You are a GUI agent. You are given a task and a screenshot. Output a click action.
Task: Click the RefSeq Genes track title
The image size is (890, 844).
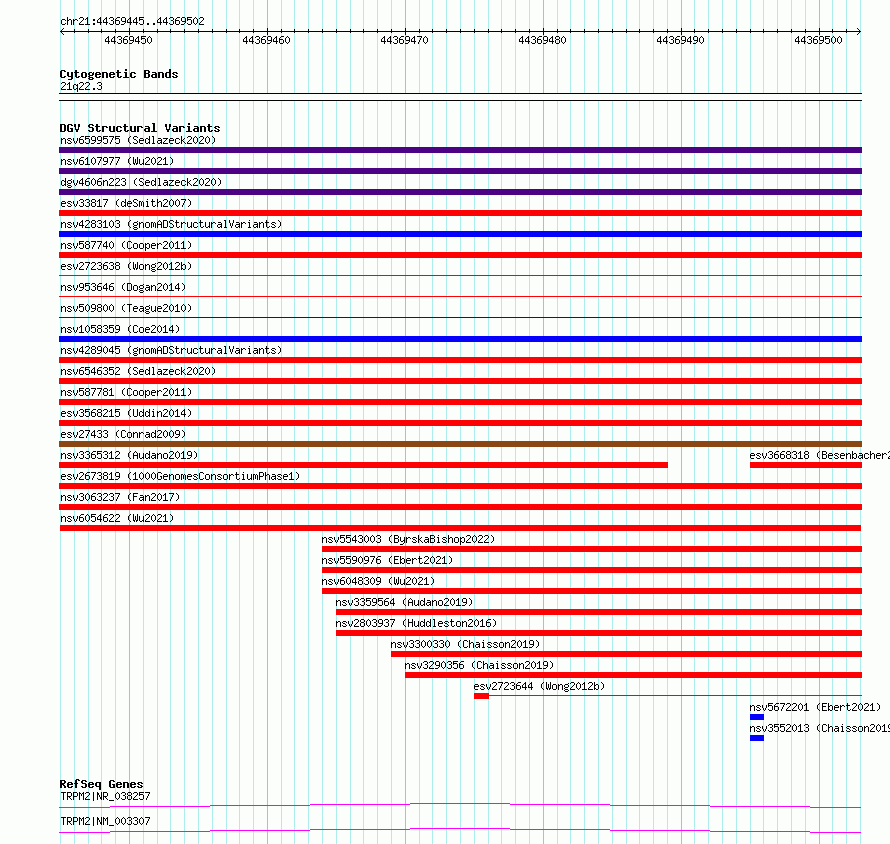coord(101,784)
